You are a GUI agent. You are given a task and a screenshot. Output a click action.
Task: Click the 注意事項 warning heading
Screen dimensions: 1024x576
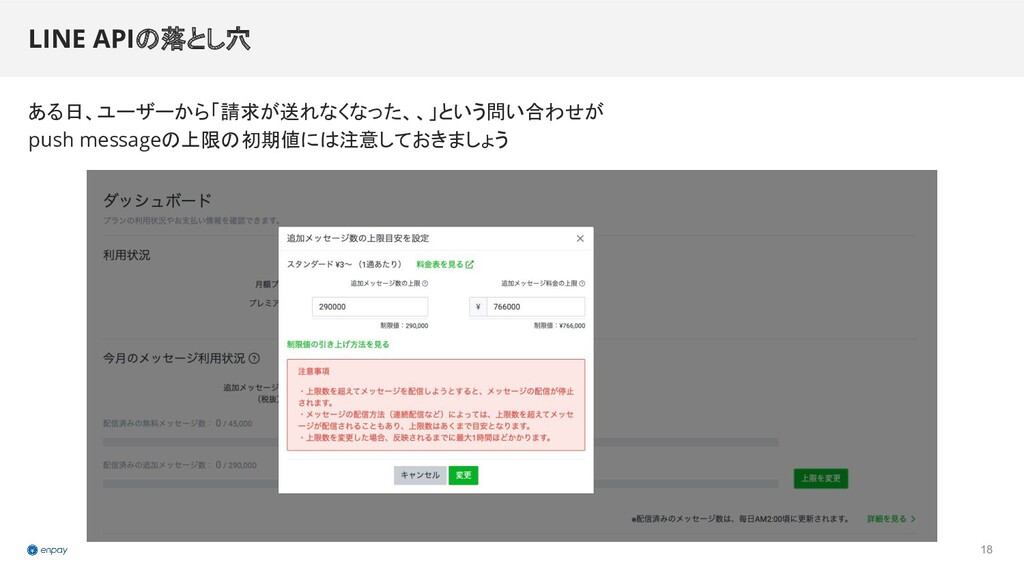point(314,372)
